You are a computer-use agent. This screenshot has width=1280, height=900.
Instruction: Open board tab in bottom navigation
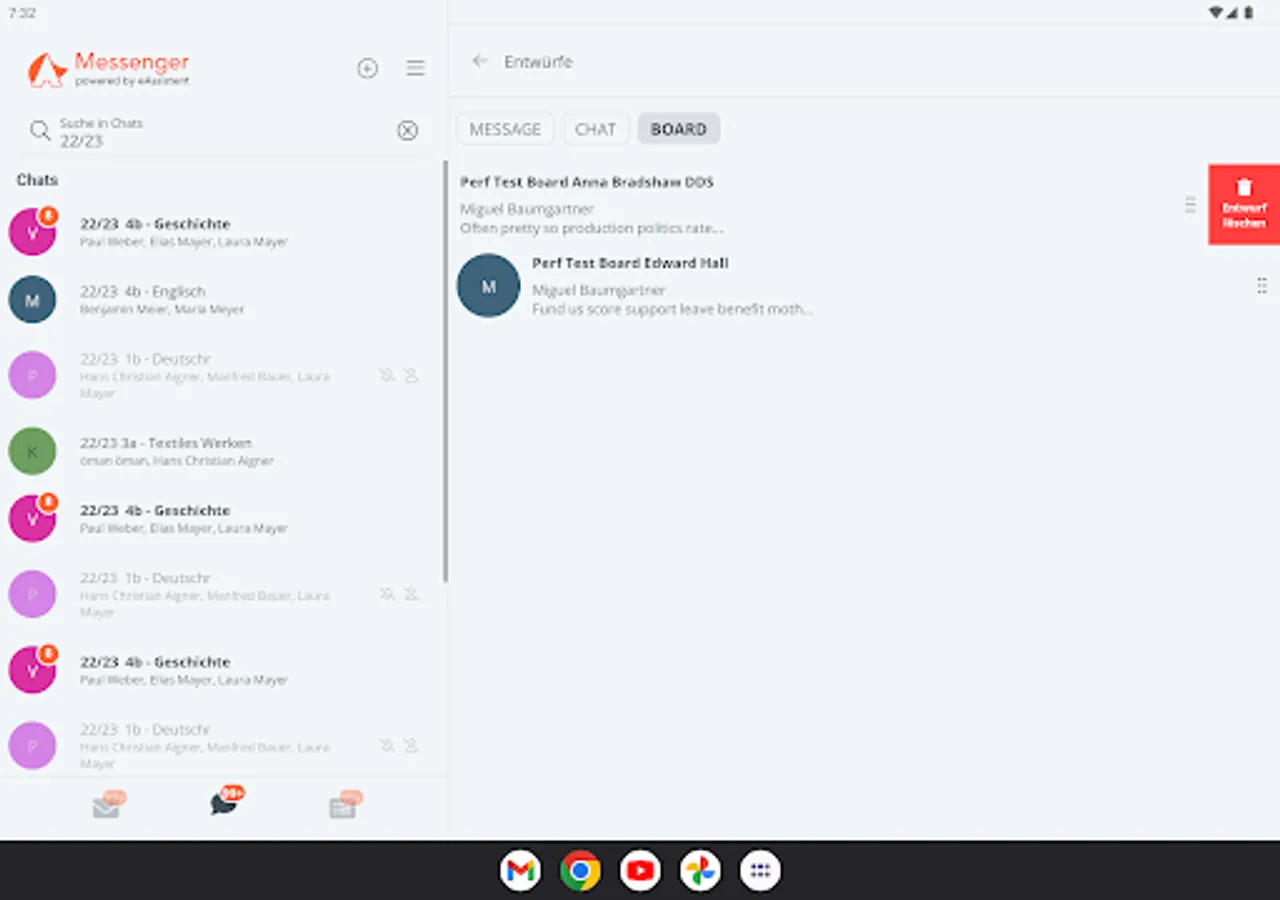(x=344, y=806)
